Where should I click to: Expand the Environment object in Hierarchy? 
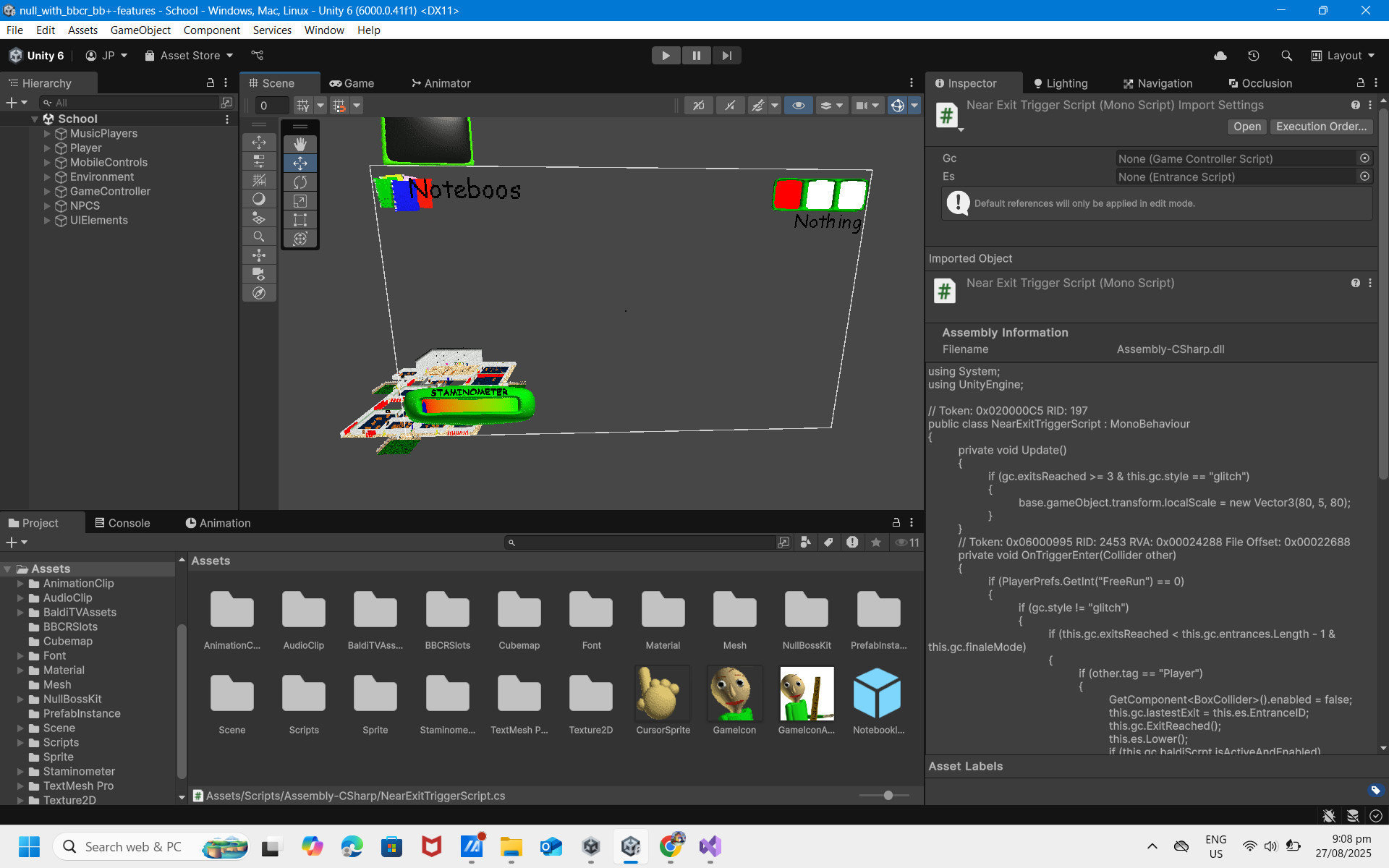click(47, 176)
